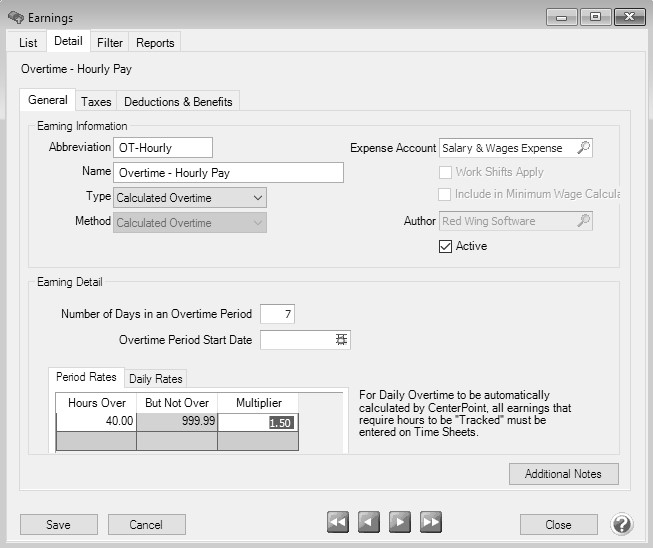
Task: Go to the next earning record
Action: pyautogui.click(x=400, y=523)
